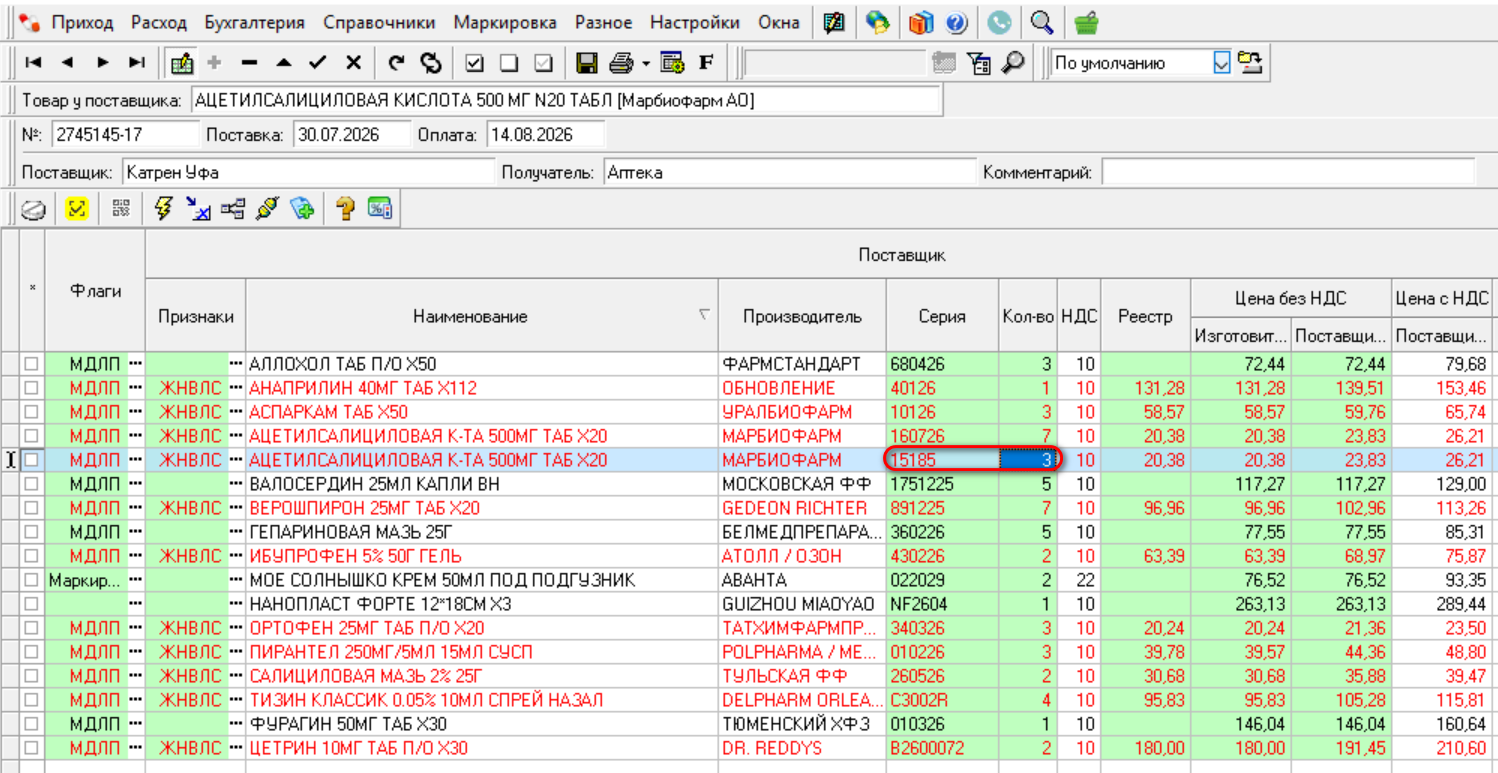This screenshot has width=1498, height=773.
Task: Open the Расход menu
Action: click(159, 22)
